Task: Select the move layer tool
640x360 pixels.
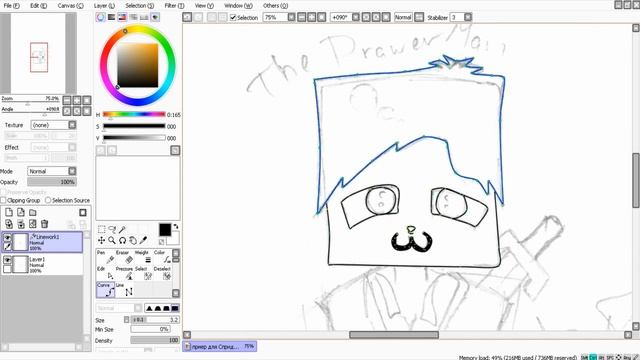Action: click(x=101, y=240)
